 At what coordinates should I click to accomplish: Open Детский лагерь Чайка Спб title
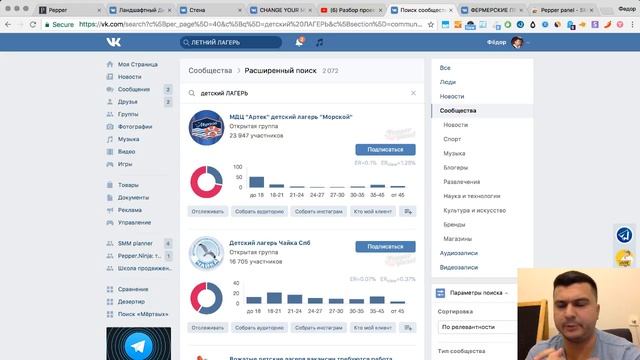[x=270, y=243]
